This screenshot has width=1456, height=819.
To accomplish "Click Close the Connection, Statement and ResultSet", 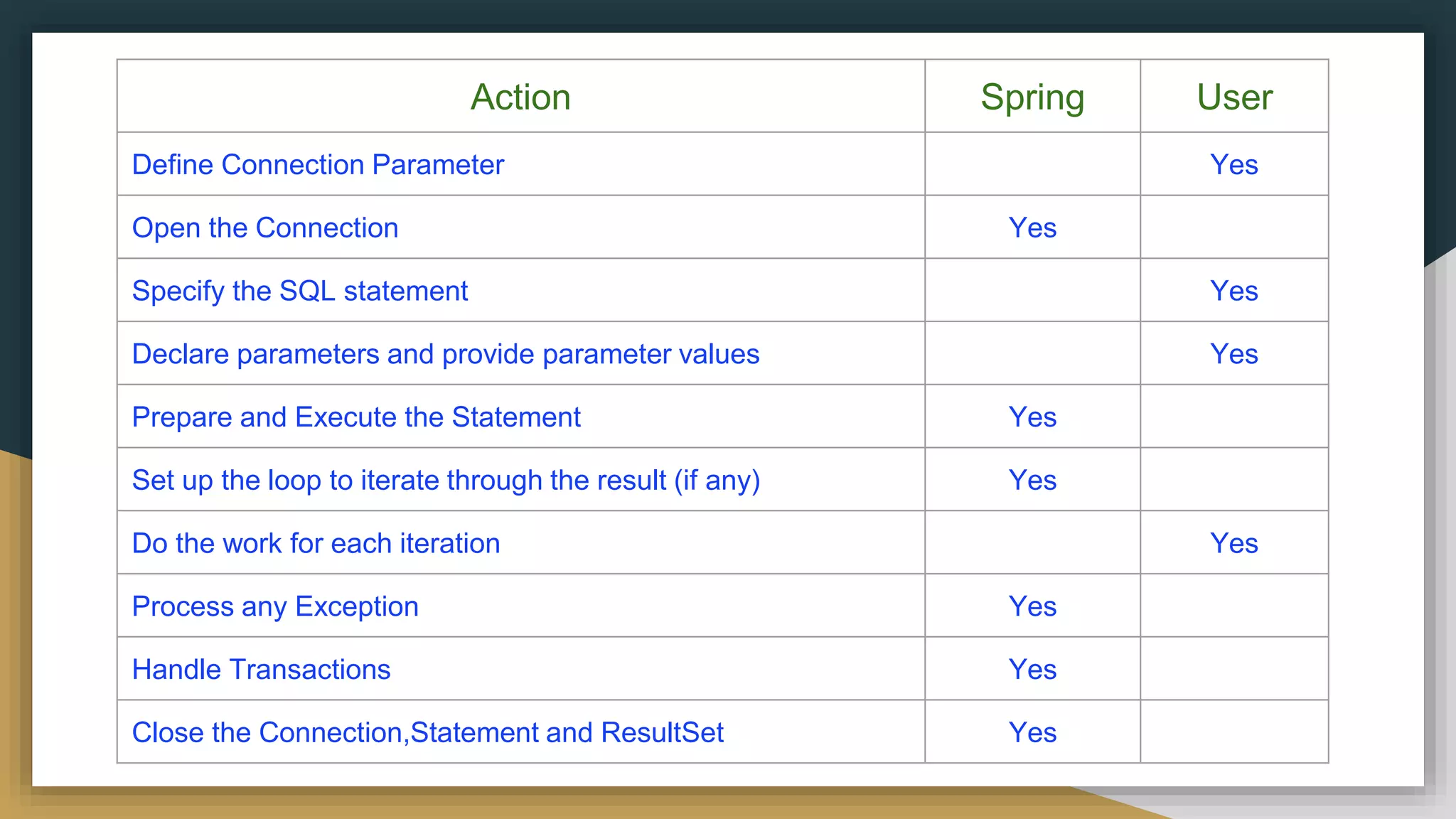I will pyautogui.click(x=428, y=732).
